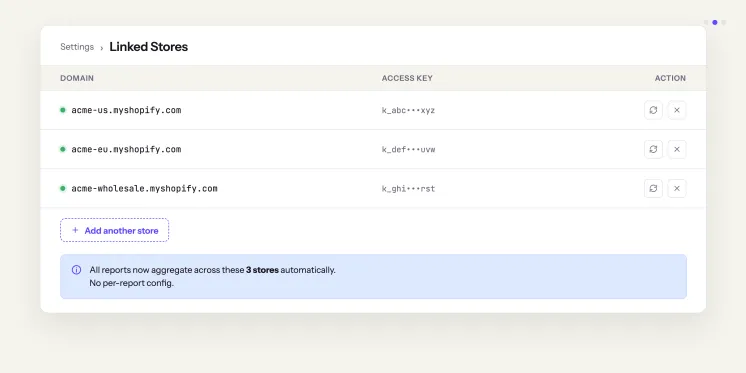Viewport: 746px width, 373px height.
Task: Remove the acme-eu.myshopify.com store
Action: tap(677, 149)
